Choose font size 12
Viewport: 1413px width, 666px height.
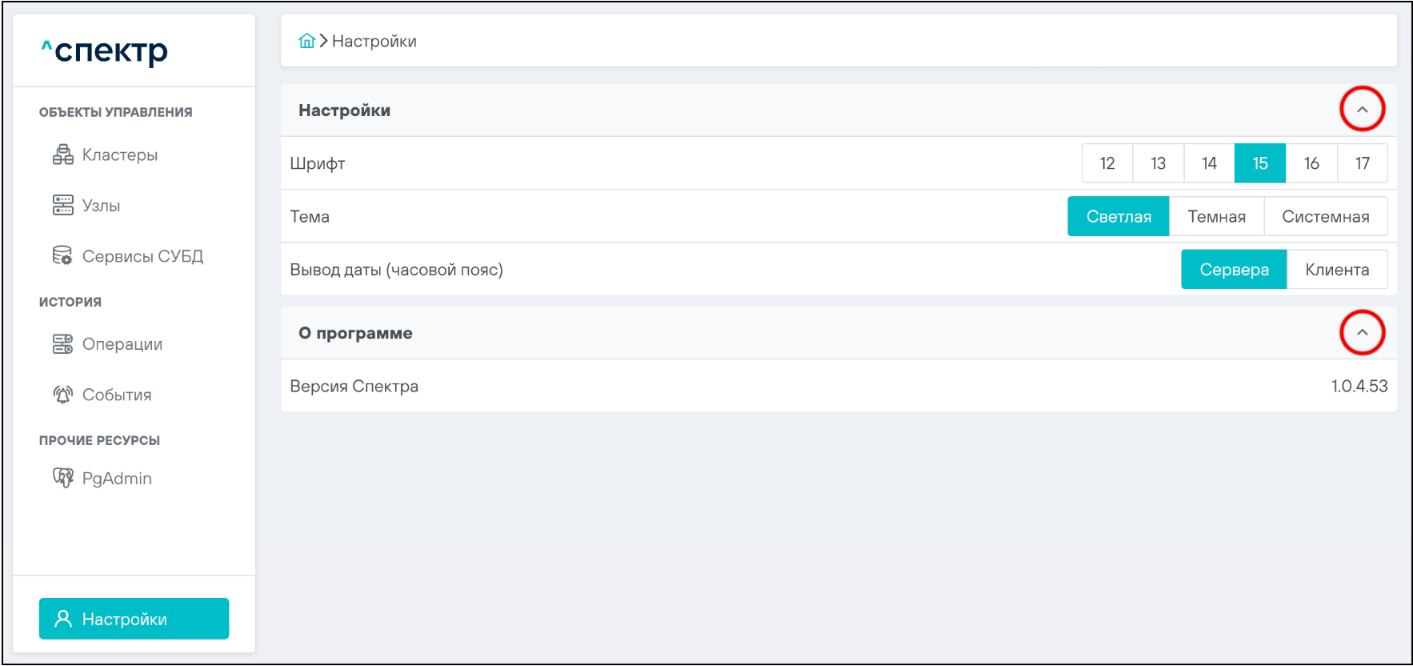1107,163
